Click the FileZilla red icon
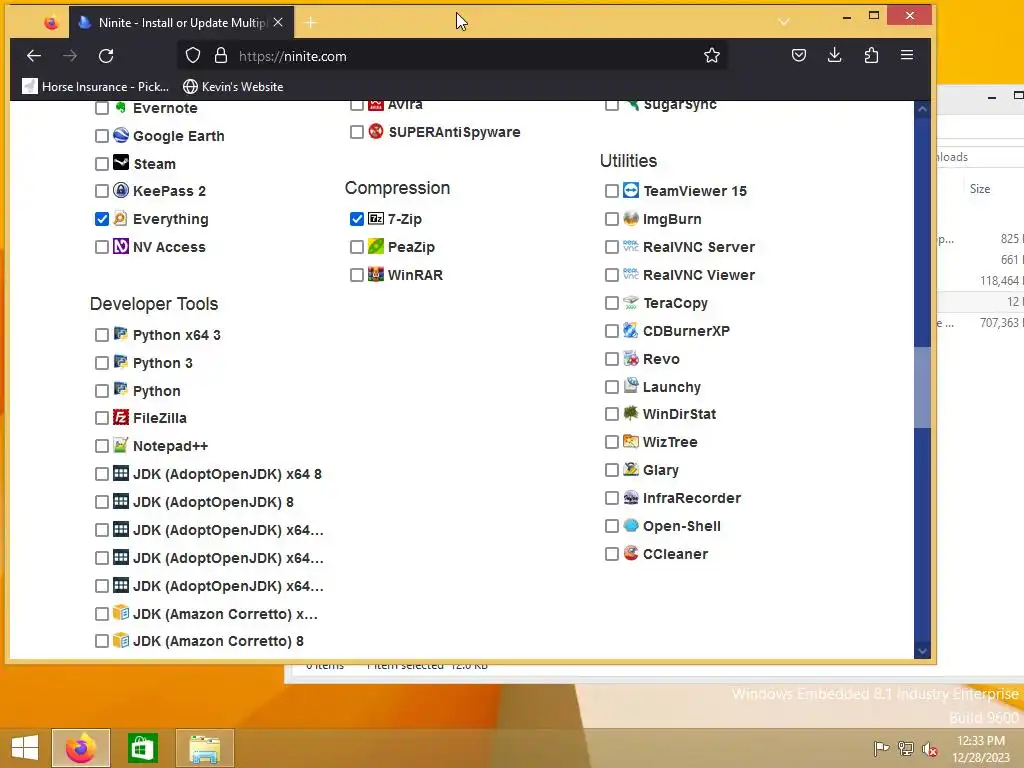This screenshot has width=1024, height=768. (x=121, y=417)
